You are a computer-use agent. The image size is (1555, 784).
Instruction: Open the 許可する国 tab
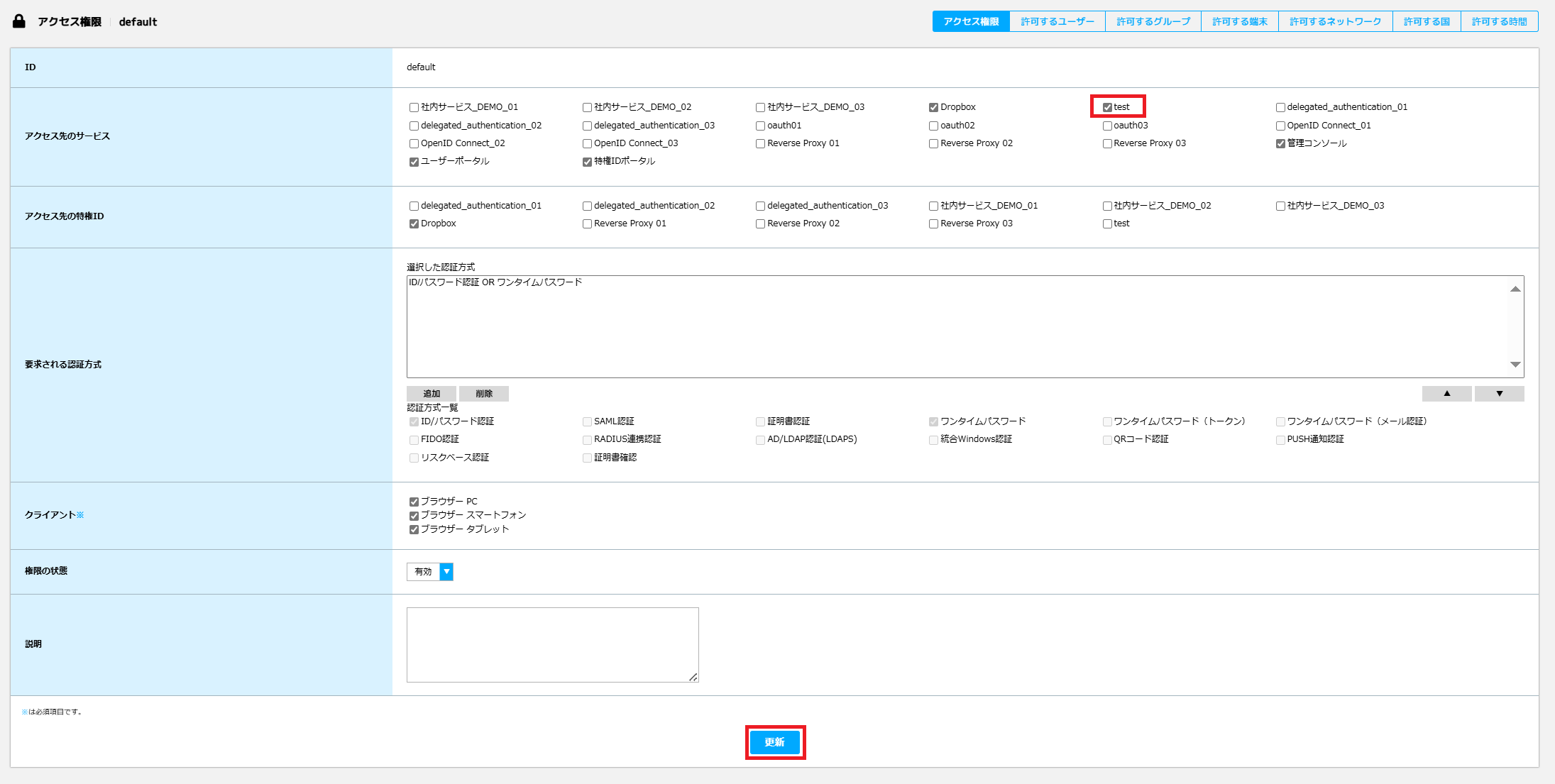point(1427,22)
